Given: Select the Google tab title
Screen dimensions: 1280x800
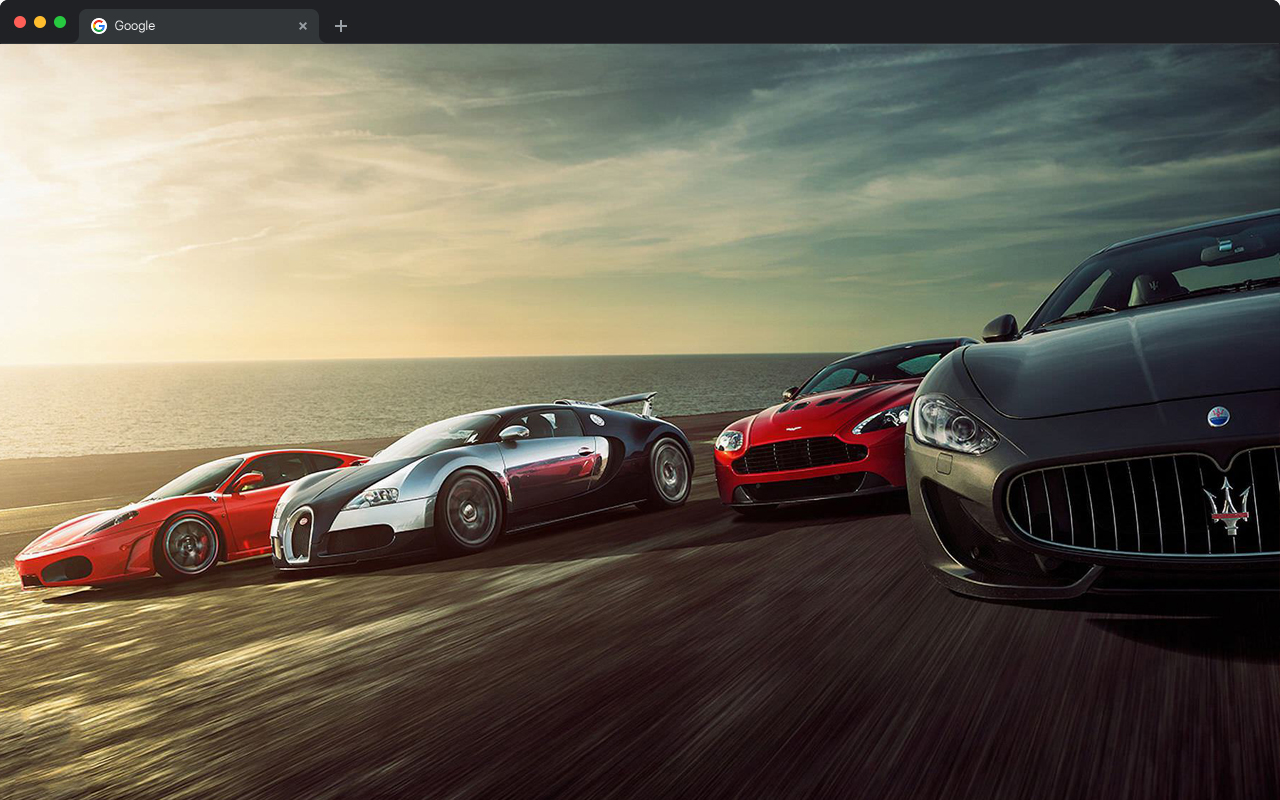Looking at the screenshot, I should 135,26.
